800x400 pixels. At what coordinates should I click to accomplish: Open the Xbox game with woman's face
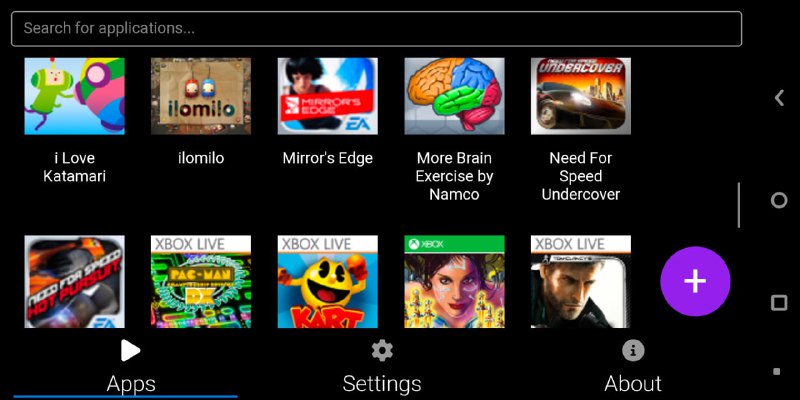[455, 282]
